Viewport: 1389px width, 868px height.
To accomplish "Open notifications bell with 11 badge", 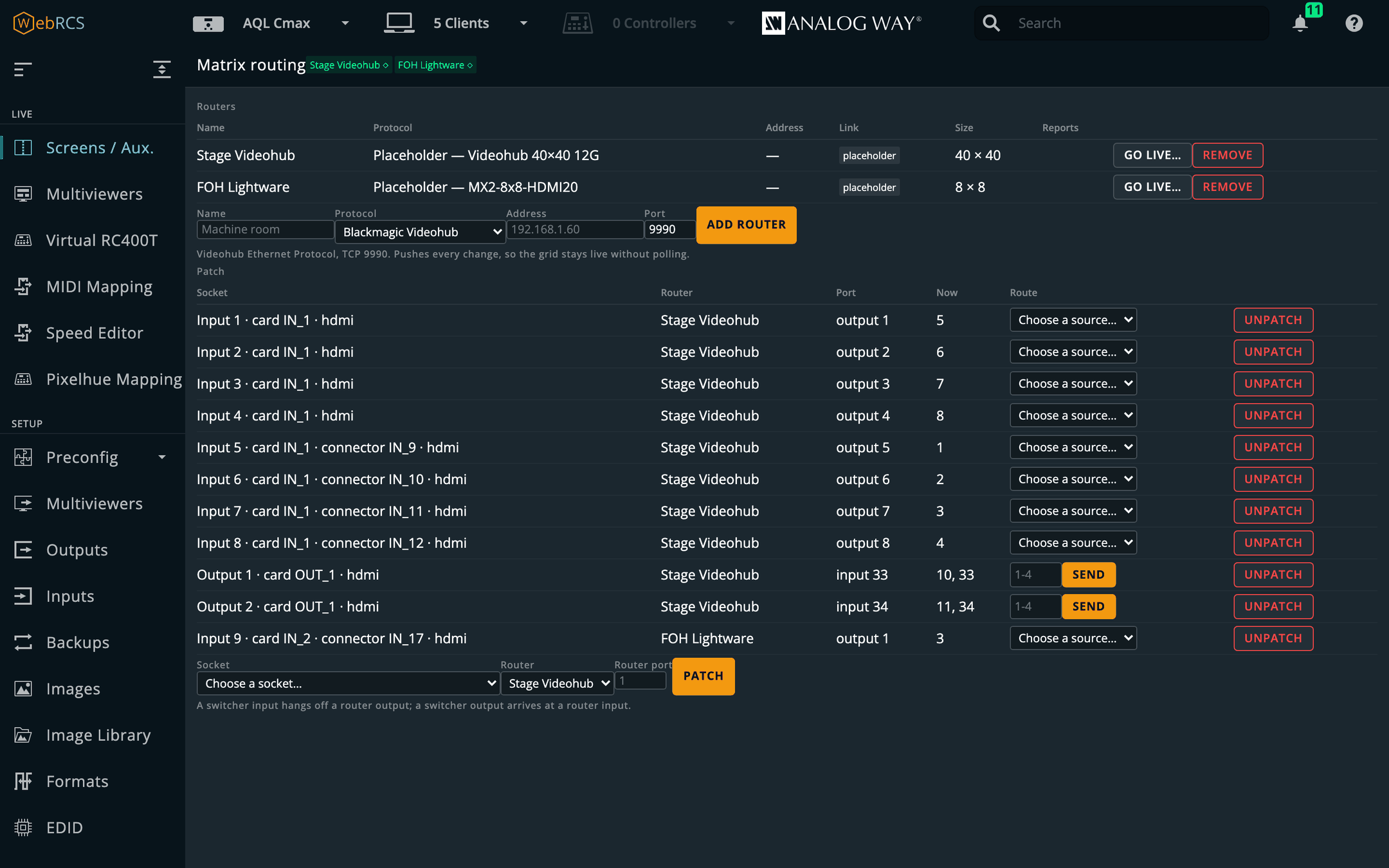I will pos(1300,23).
